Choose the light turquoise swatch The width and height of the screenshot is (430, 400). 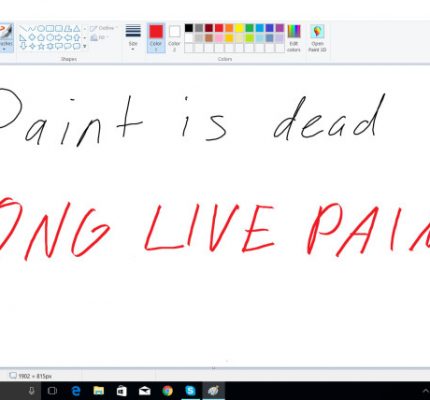pyautogui.click(x=259, y=38)
